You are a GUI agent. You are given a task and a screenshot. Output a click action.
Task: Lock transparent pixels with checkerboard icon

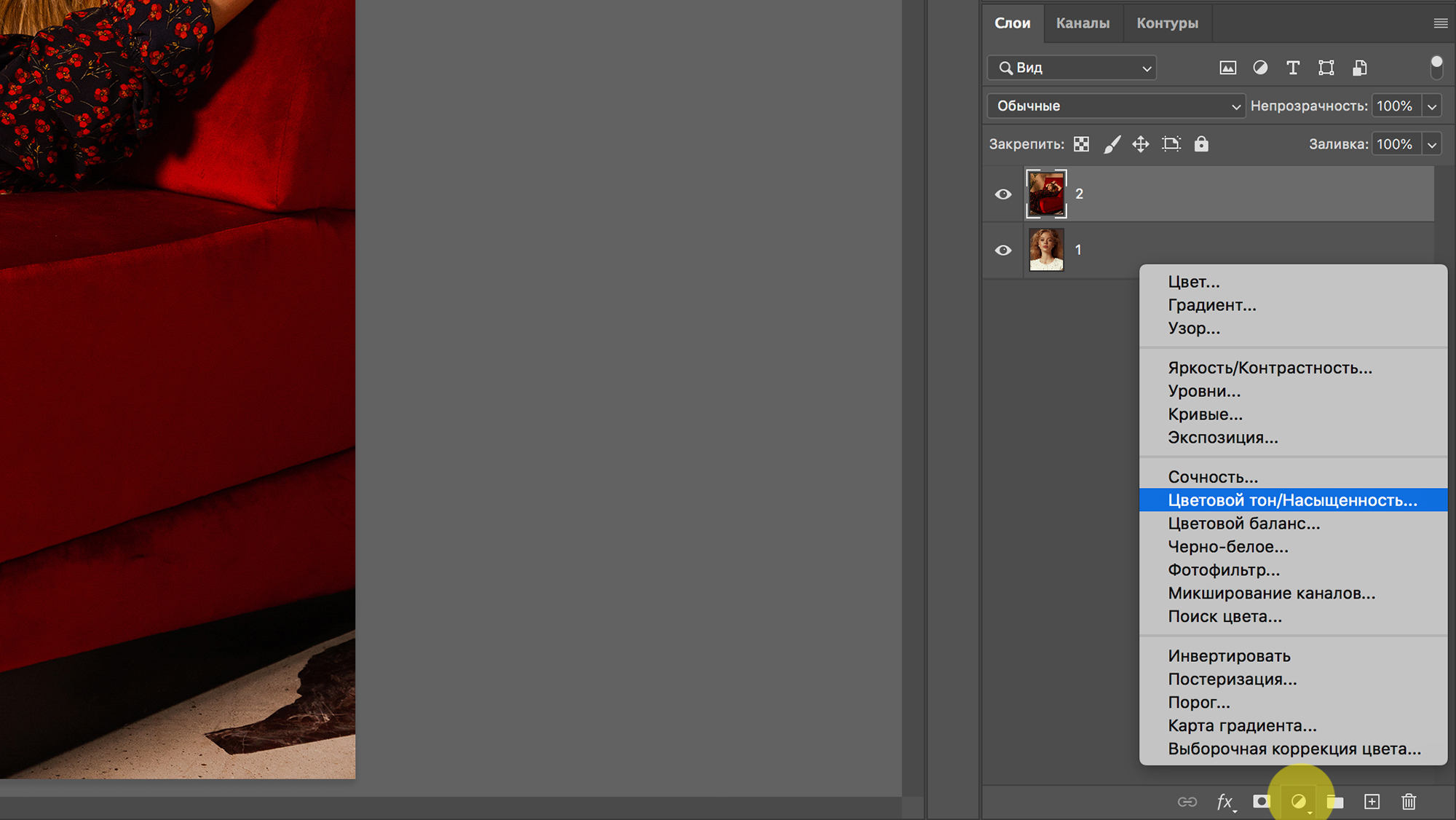1082,144
